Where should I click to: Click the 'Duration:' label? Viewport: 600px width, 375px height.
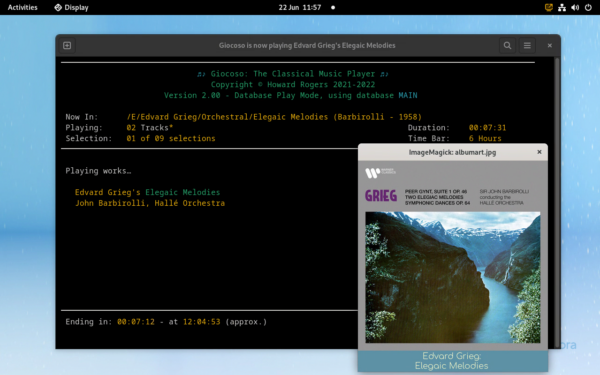click(x=429, y=127)
